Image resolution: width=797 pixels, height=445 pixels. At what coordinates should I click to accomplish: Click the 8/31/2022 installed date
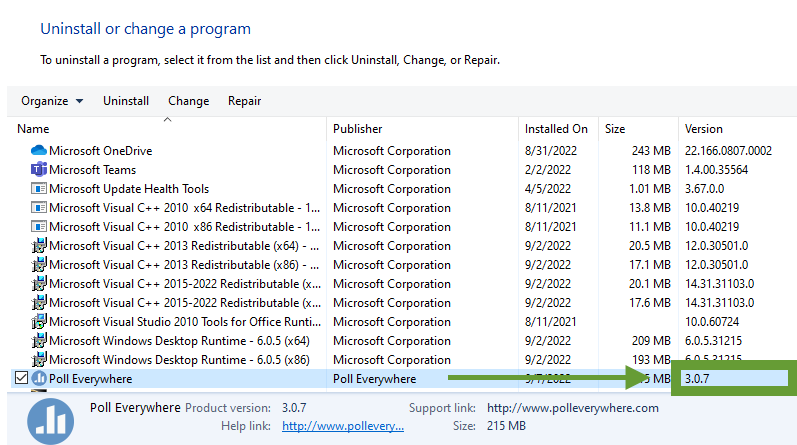pyautogui.click(x=551, y=151)
